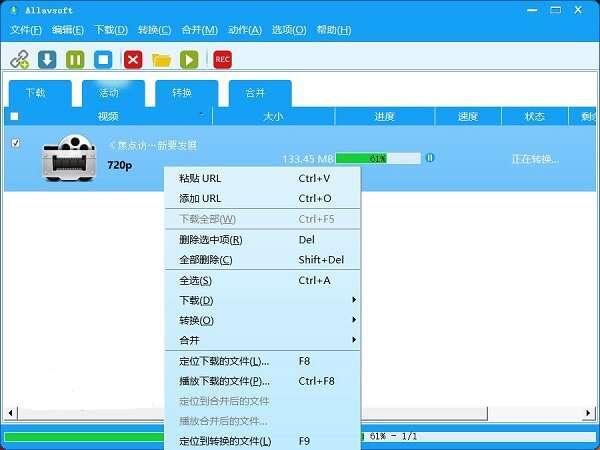Screen dimensions: 600x450
Task: Click the horizontal scrollbar left arrow
Action: [x=10, y=413]
